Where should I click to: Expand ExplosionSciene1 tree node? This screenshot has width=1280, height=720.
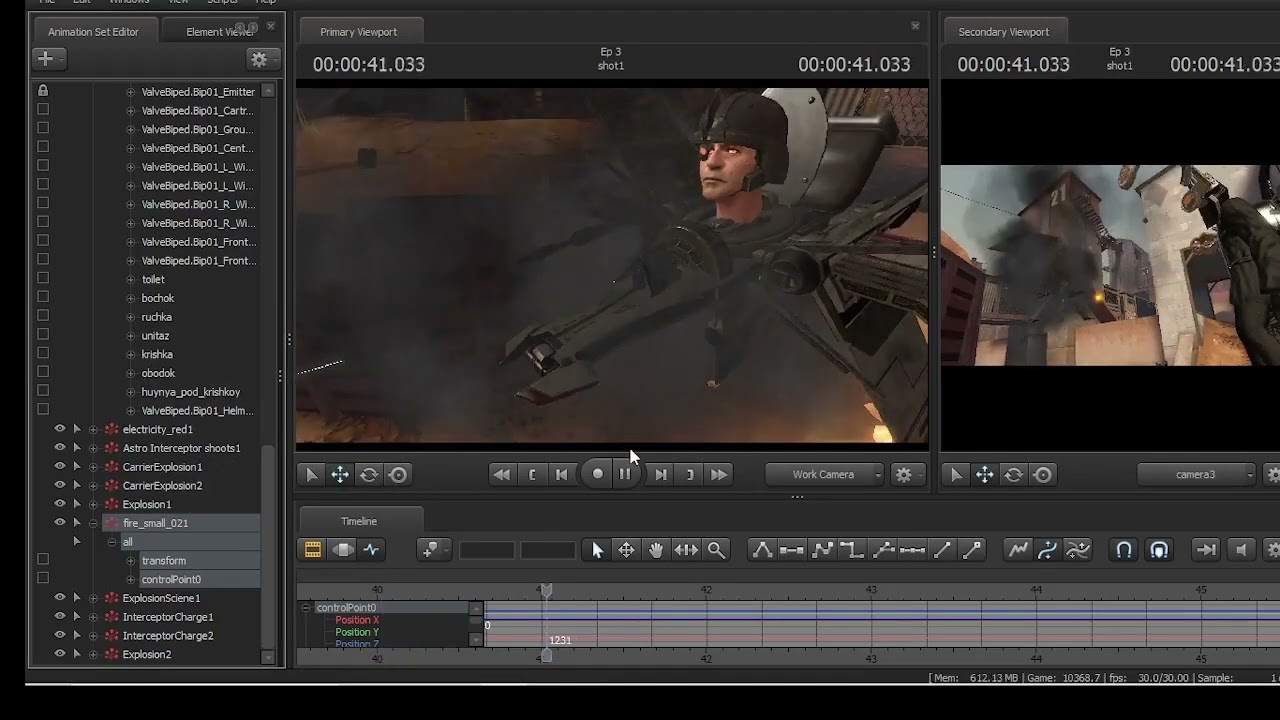pyautogui.click(x=93, y=598)
